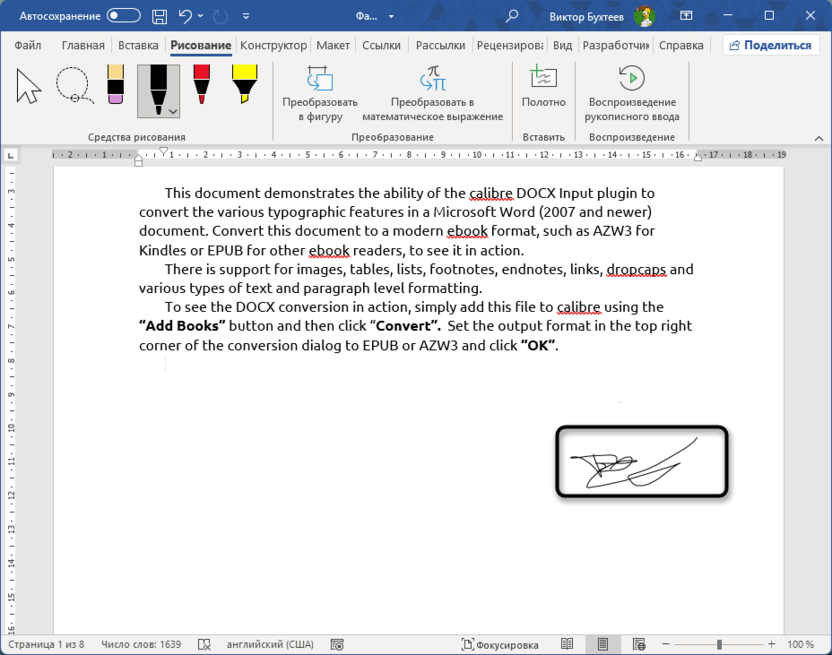Switch to the Рассылки tab
832x655 pixels.
(440, 46)
